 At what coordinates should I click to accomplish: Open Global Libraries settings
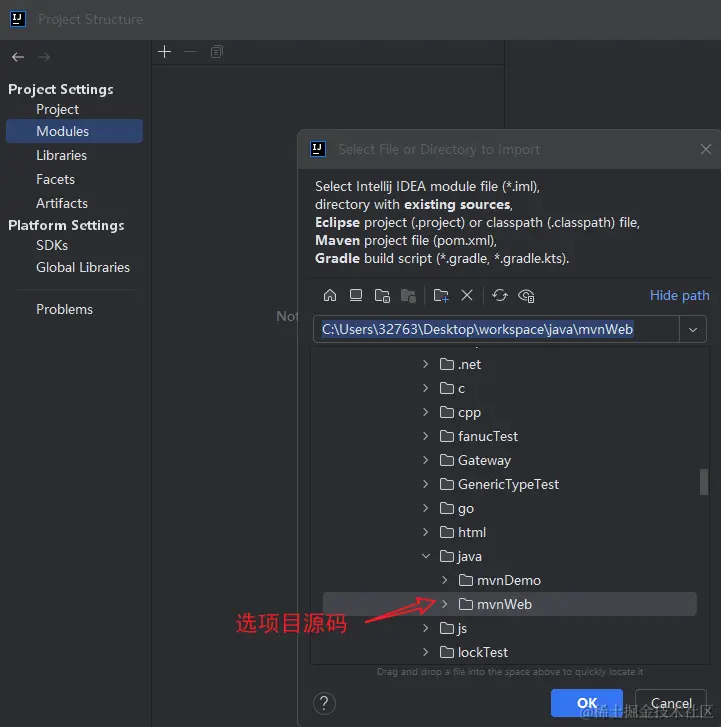click(83, 268)
